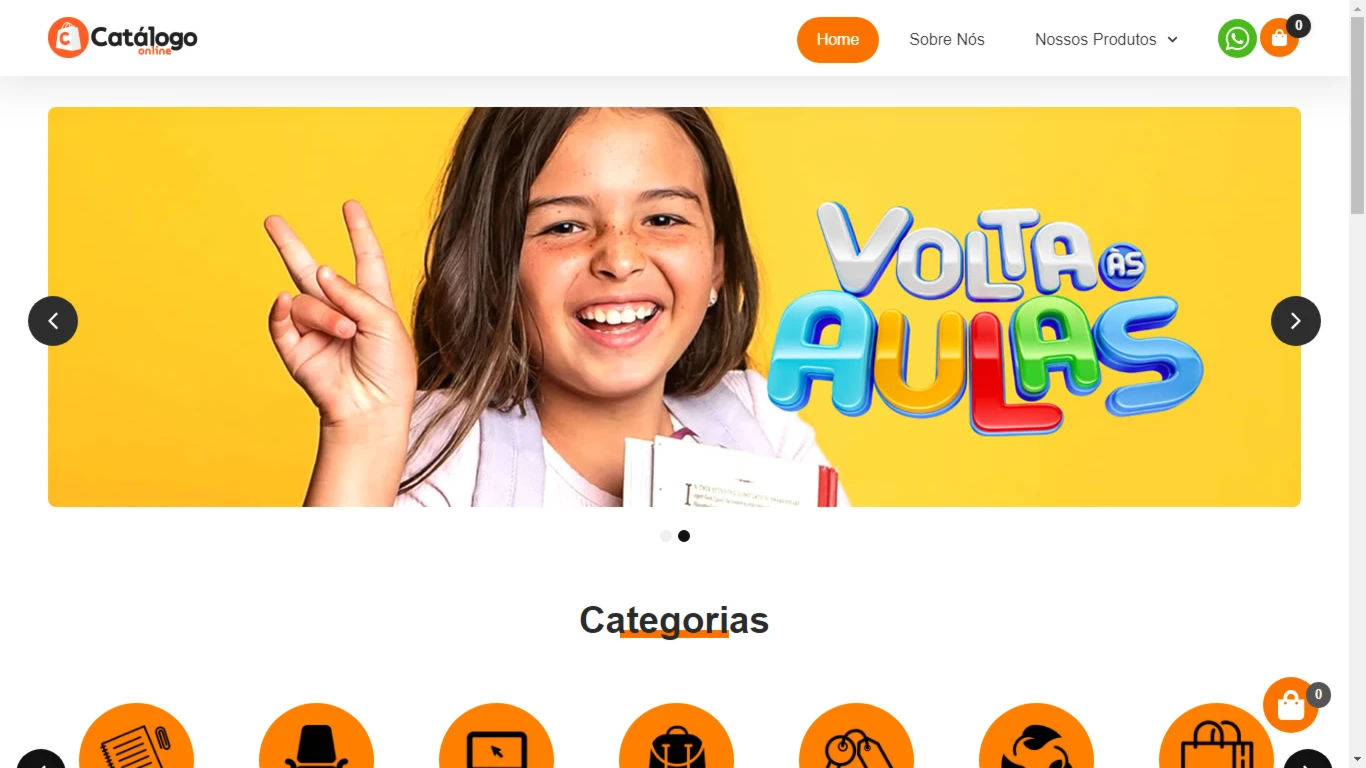
Task: Select the second active banner dot
Action: tap(684, 536)
